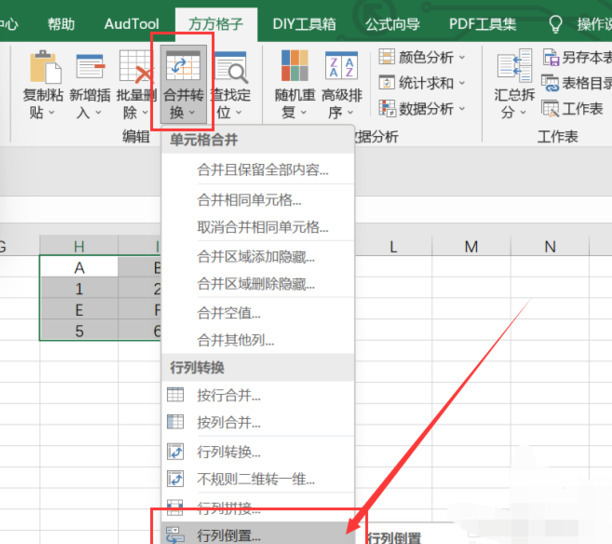Image resolution: width=612 pixels, height=544 pixels.
Task: Click the 行列转换 menu item icon
Action: (175, 451)
